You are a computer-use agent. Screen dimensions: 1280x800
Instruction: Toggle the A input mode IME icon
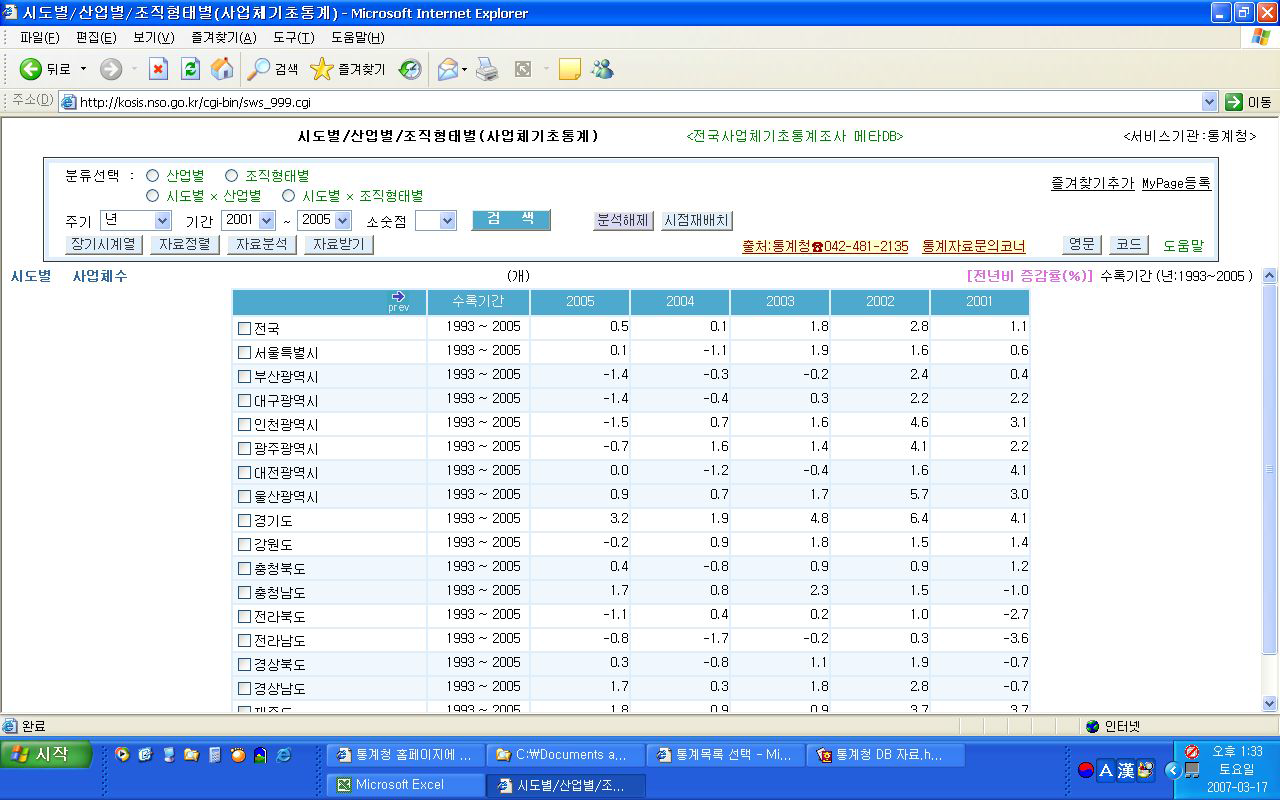pos(1106,770)
